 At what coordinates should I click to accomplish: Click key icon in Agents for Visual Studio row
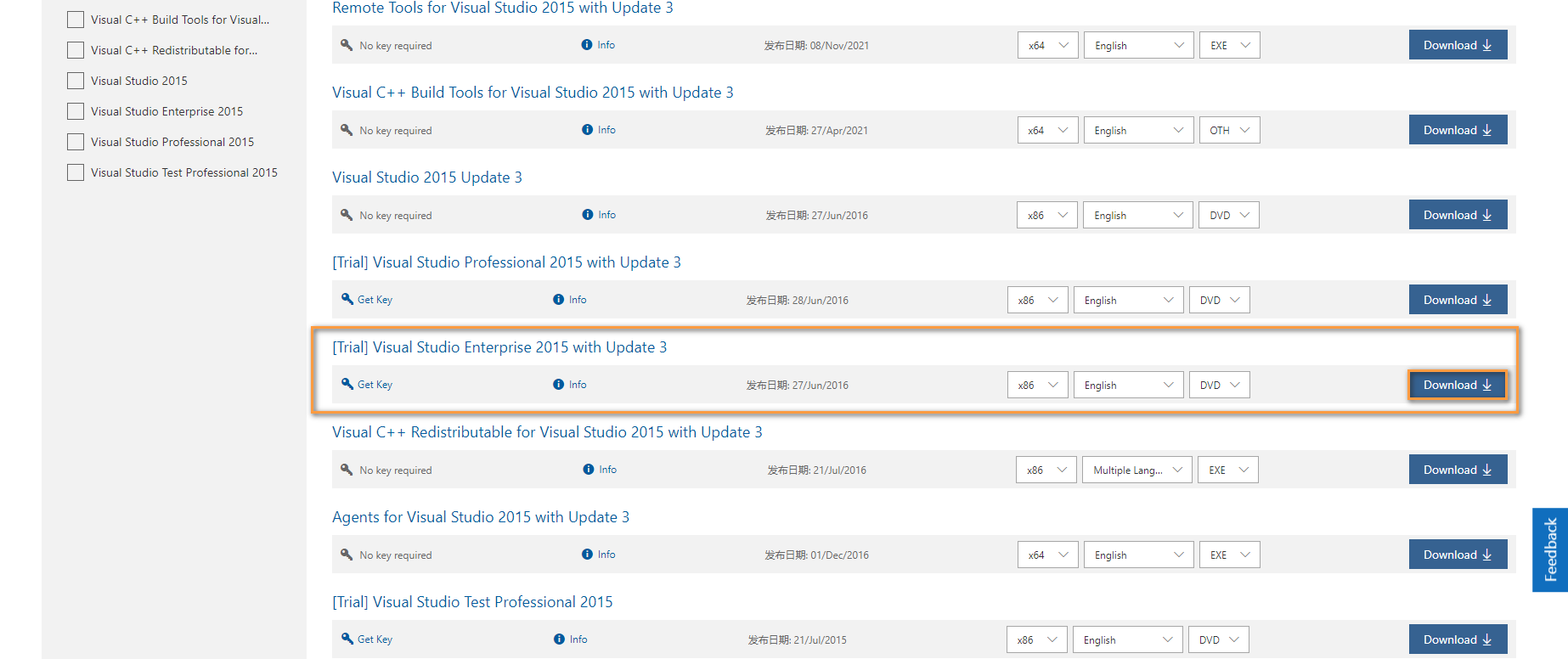(347, 555)
